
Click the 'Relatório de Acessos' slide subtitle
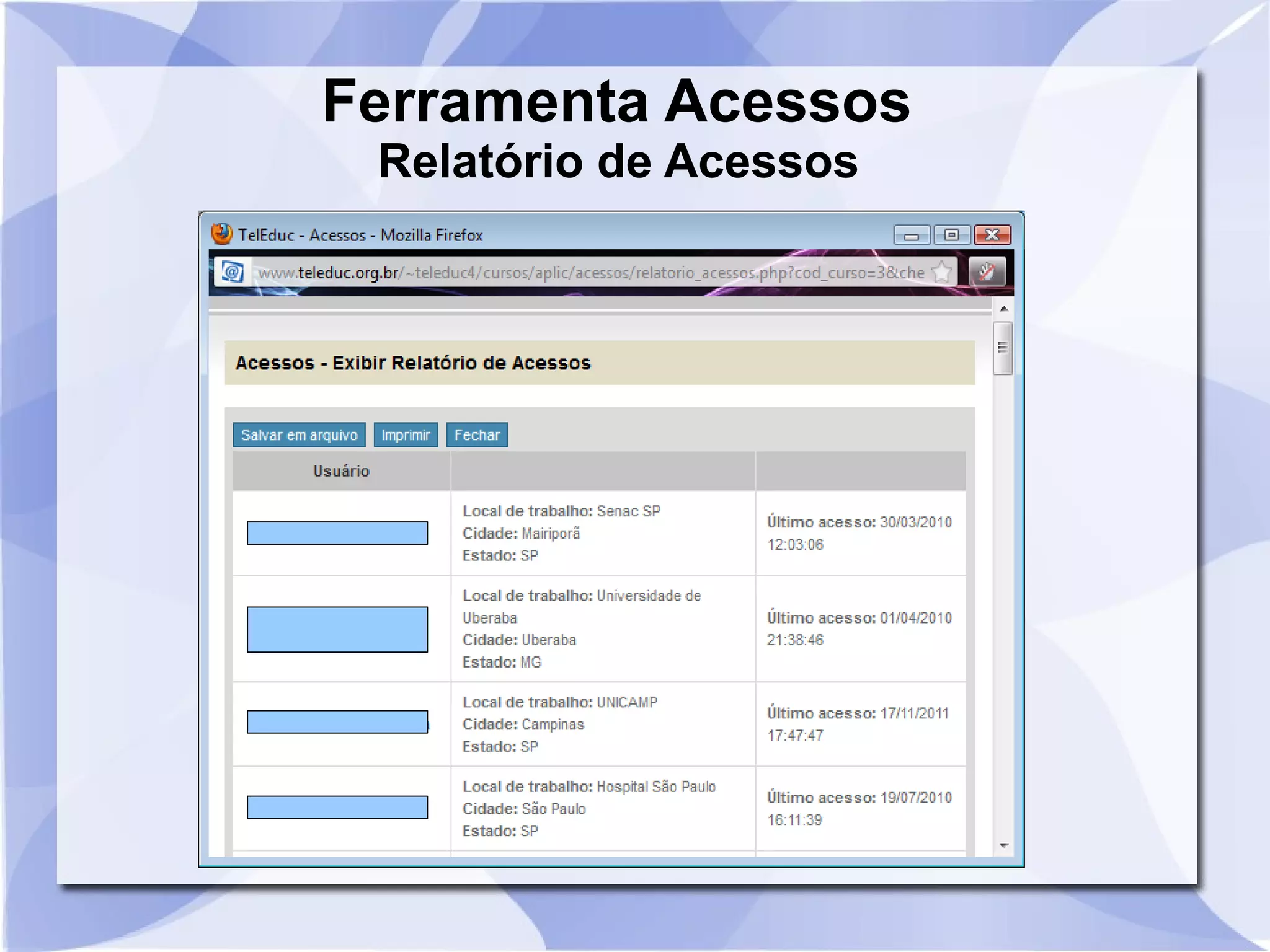[x=618, y=161]
